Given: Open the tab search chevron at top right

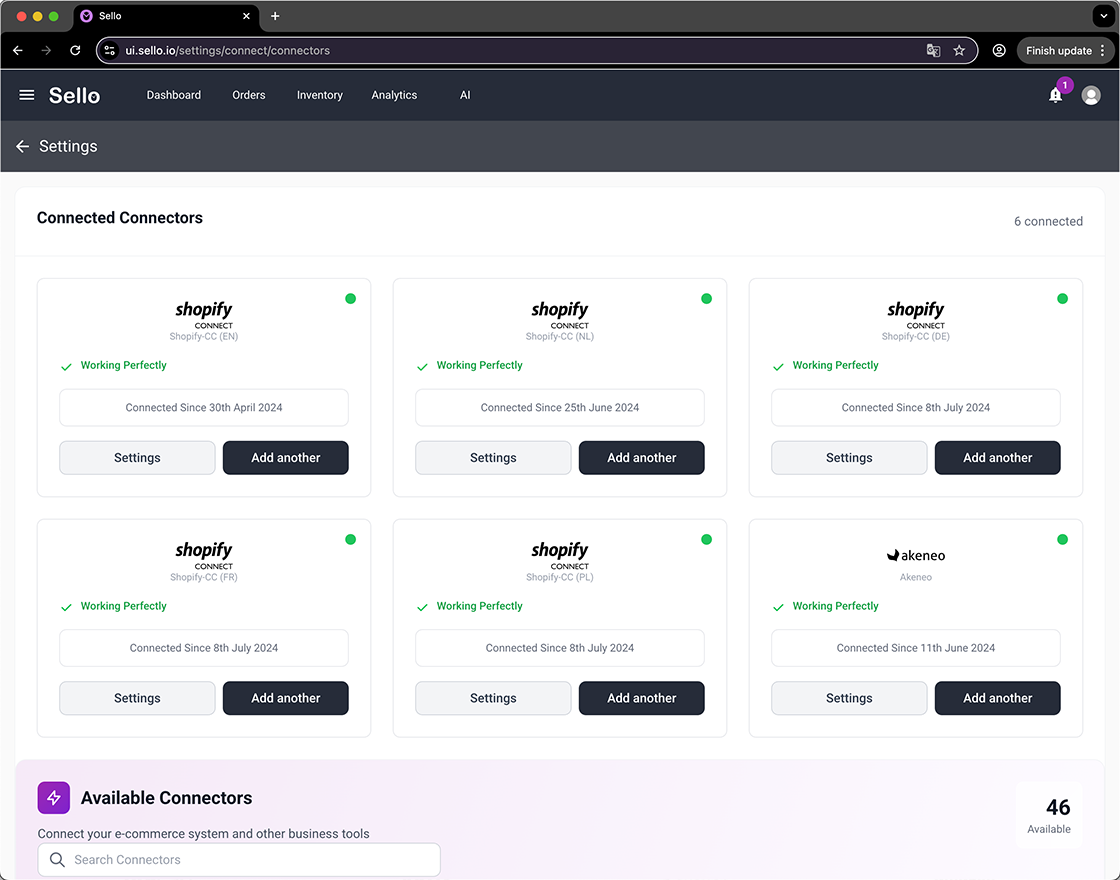Looking at the screenshot, I should (1104, 16).
